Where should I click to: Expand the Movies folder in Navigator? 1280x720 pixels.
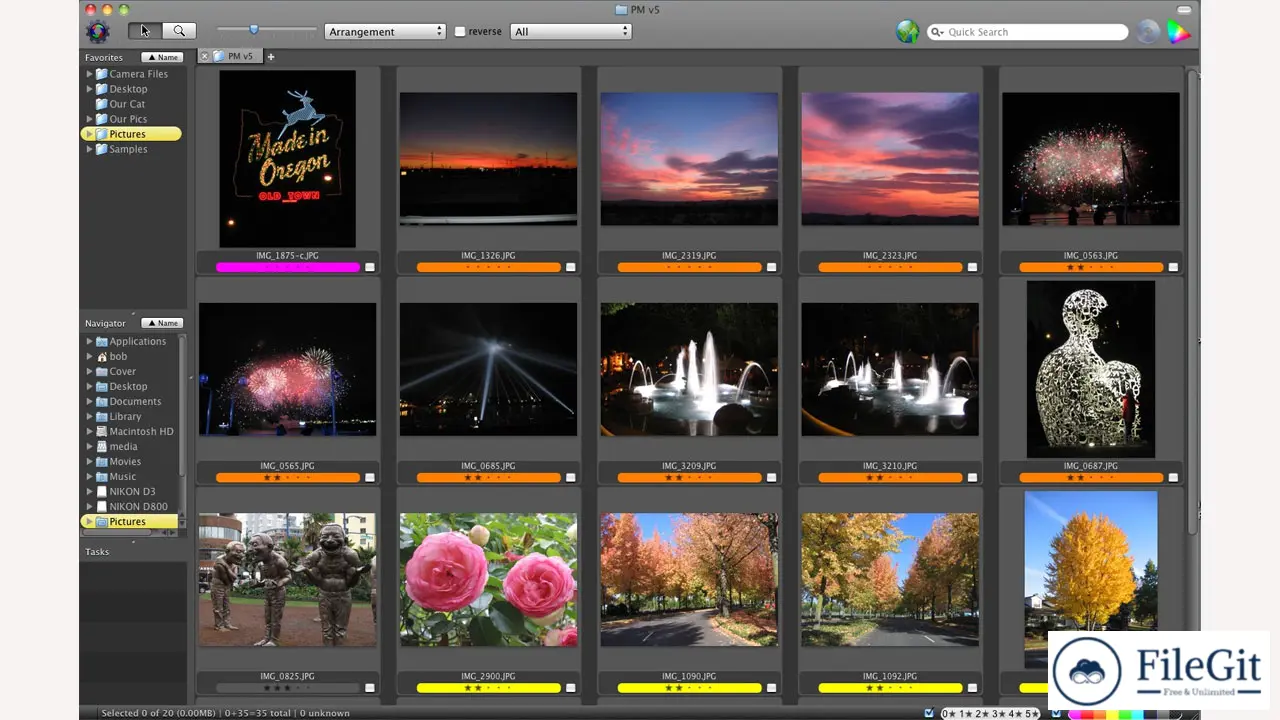[89, 461]
